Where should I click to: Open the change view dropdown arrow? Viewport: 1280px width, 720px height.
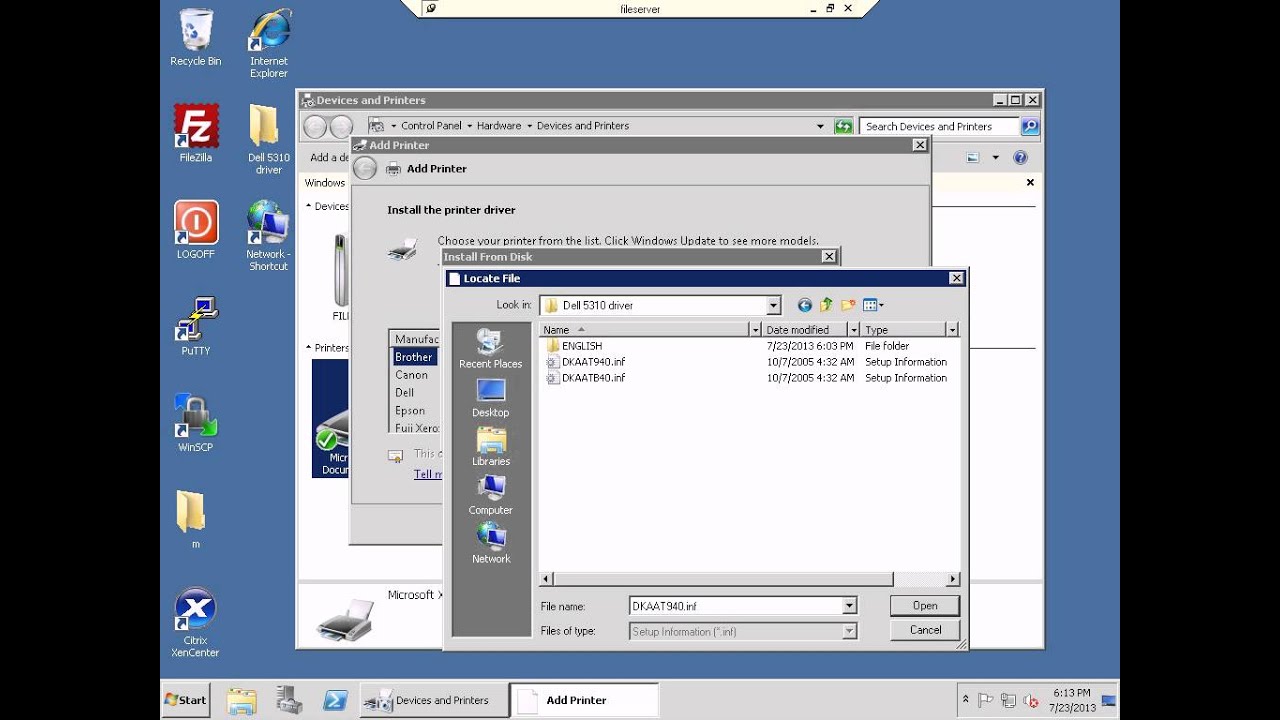point(995,158)
